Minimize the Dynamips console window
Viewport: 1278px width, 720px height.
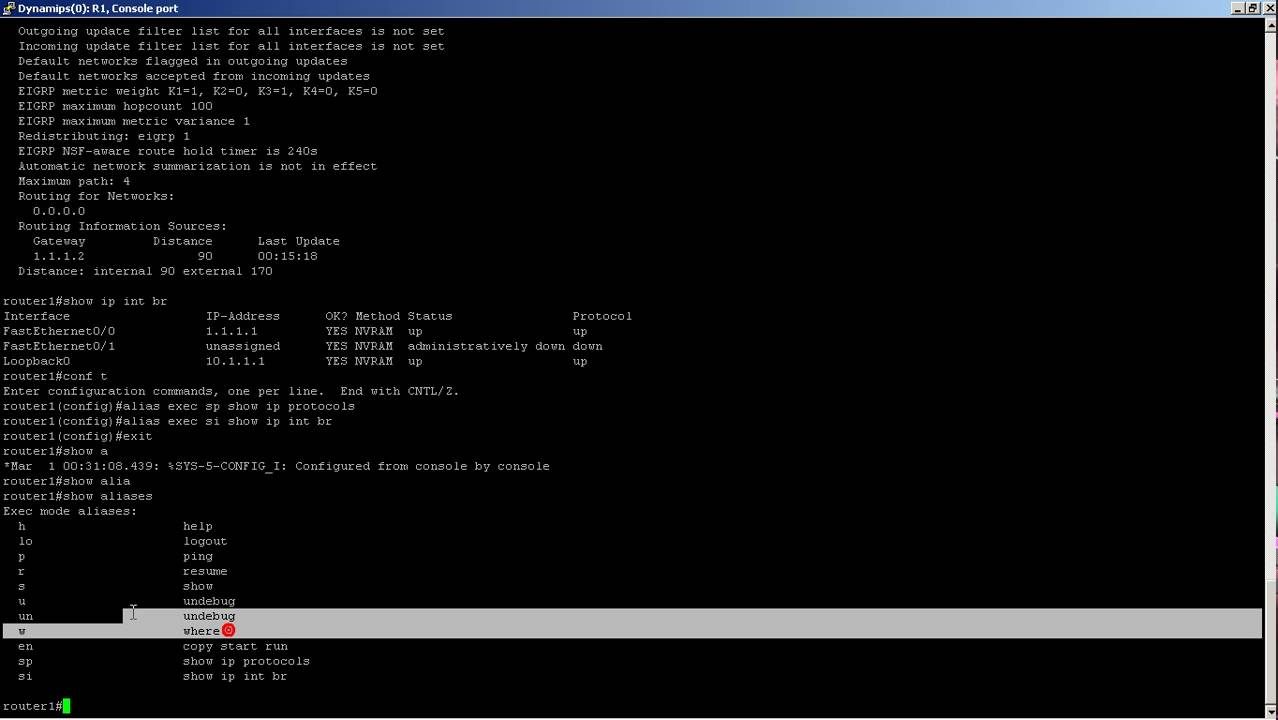pyautogui.click(x=1237, y=8)
